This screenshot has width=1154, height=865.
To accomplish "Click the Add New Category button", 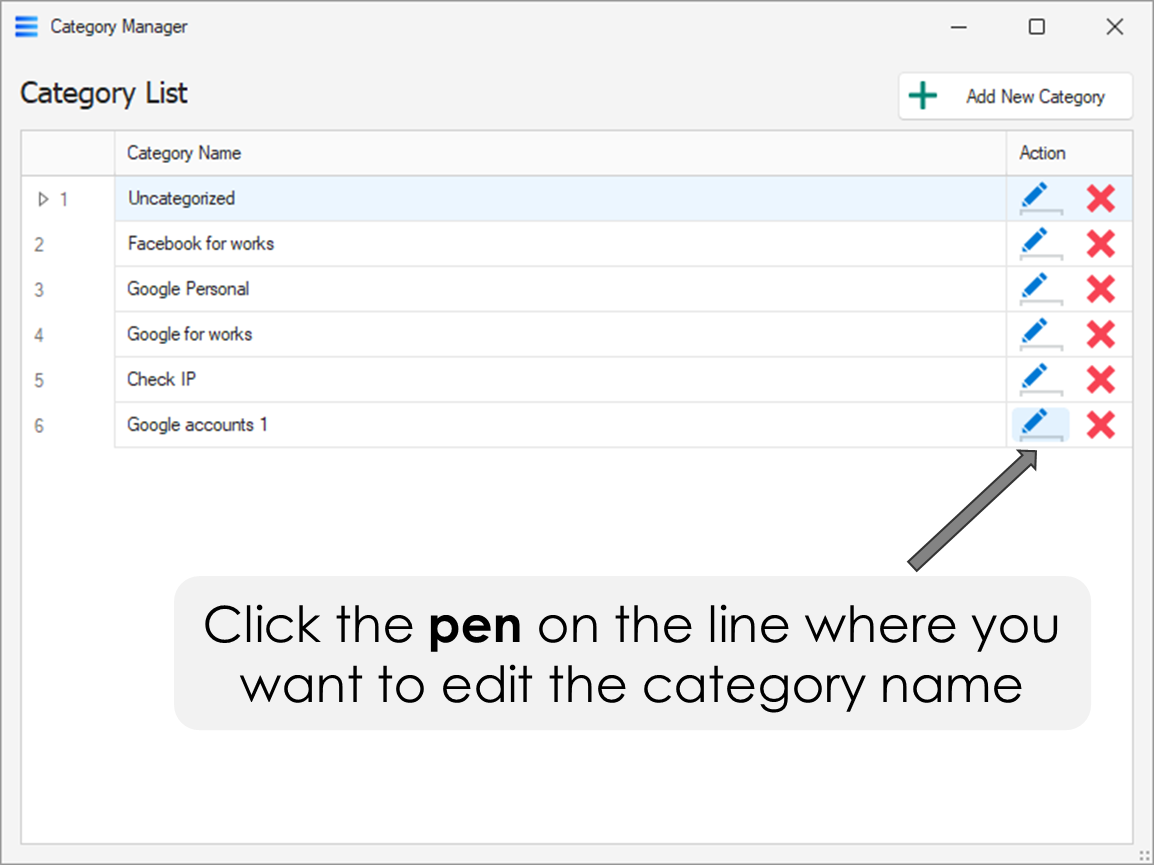I will pyautogui.click(x=1015, y=97).
